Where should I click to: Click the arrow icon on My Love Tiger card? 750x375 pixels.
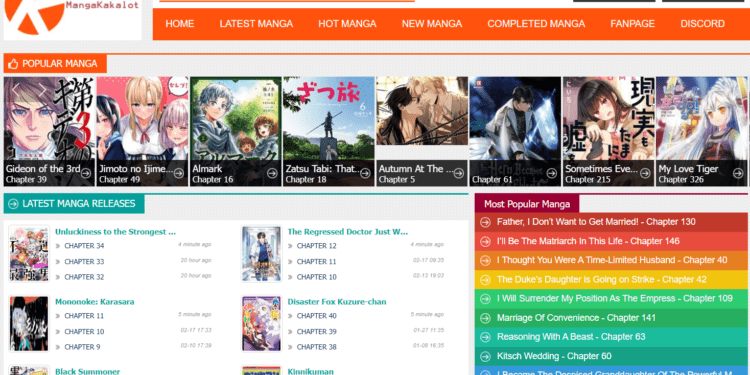tap(738, 173)
